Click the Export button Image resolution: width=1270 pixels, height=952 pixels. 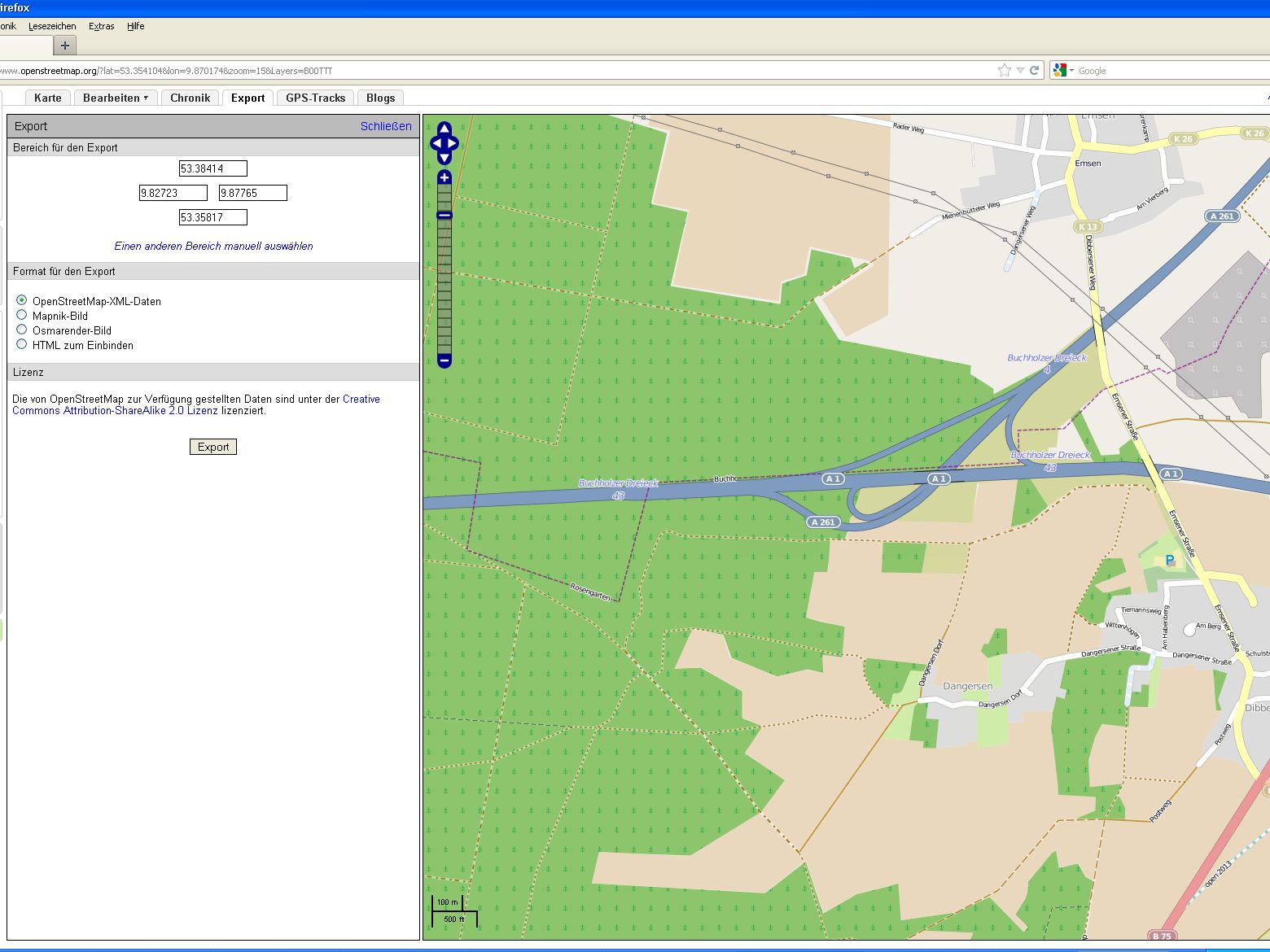point(213,447)
